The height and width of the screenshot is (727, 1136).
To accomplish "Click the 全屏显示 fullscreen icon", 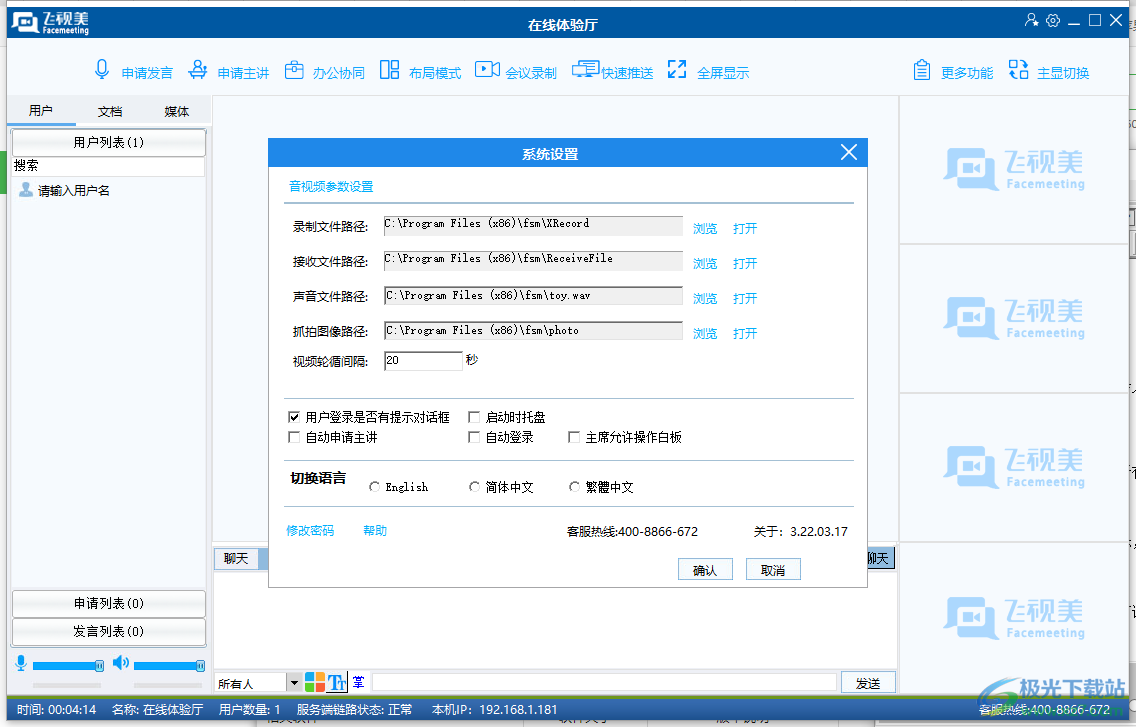I will [677, 70].
